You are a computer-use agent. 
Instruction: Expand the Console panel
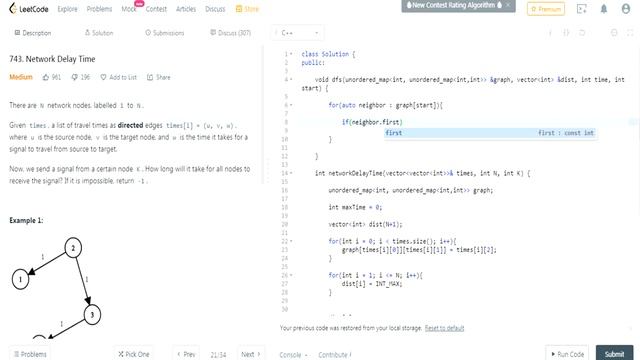tap(293, 355)
